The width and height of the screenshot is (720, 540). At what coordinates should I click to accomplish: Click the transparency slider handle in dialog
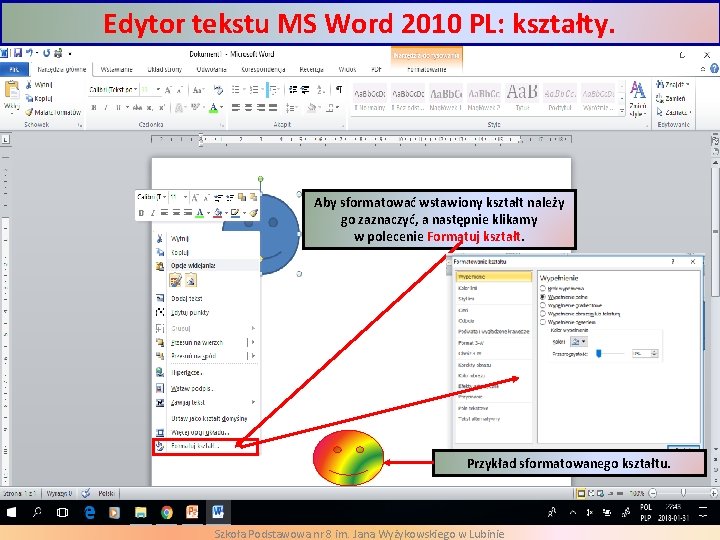point(599,353)
